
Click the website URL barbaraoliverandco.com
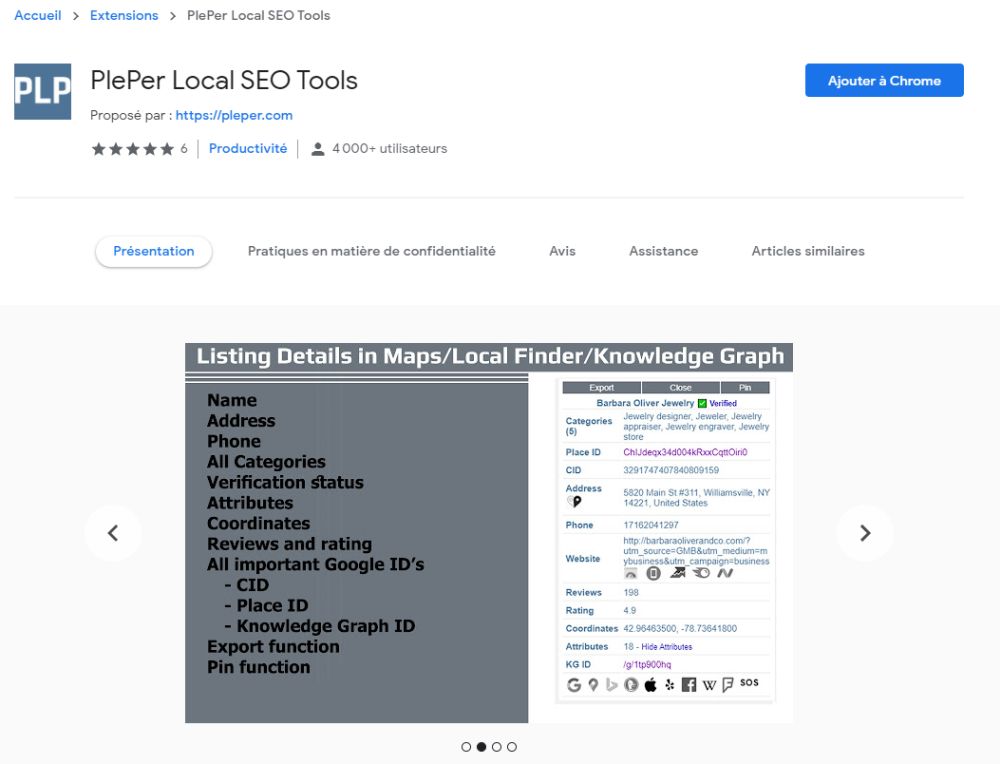(696, 551)
